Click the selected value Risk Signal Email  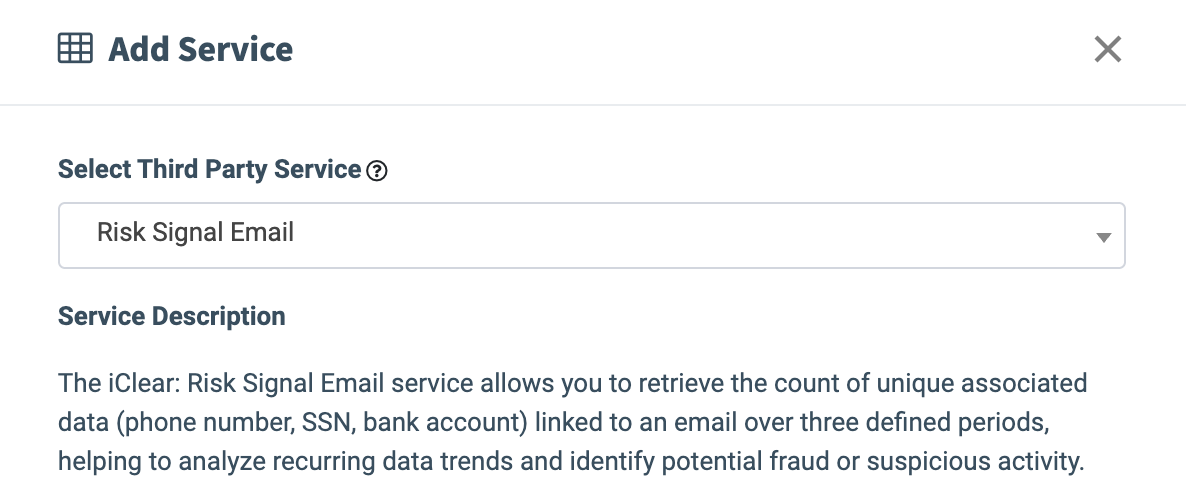coord(195,233)
